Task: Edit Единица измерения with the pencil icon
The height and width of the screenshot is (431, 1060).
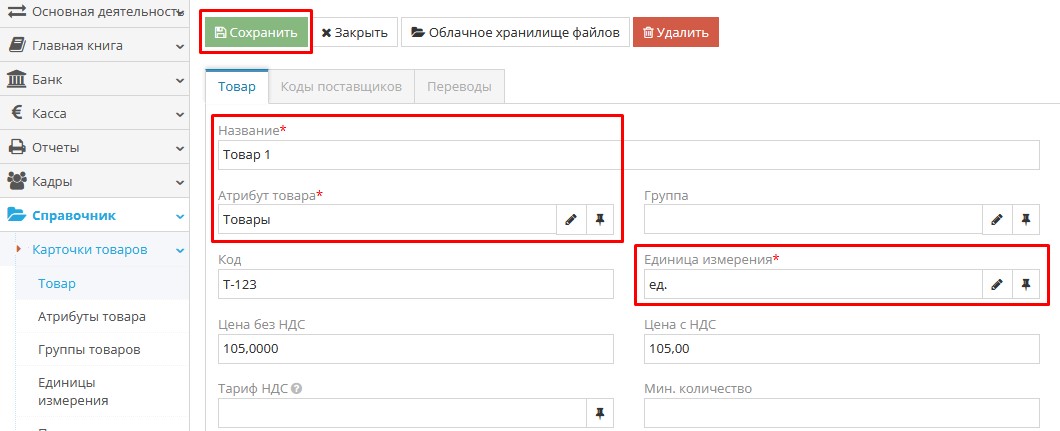Action: [x=997, y=284]
